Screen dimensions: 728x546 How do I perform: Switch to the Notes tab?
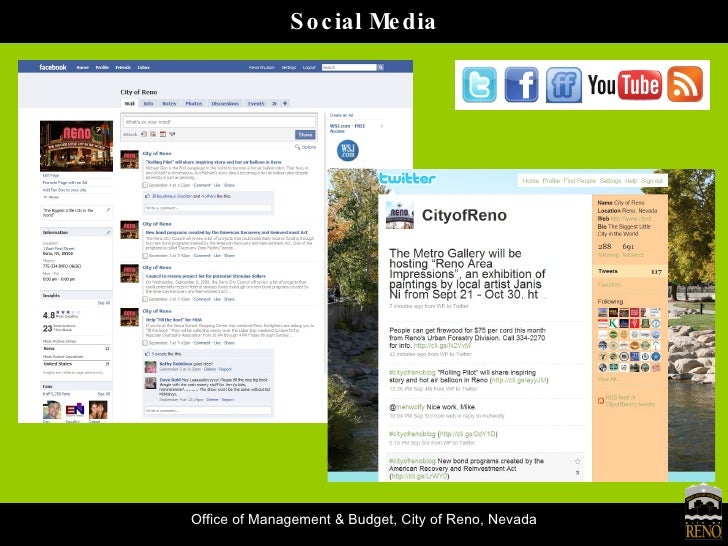point(169,104)
